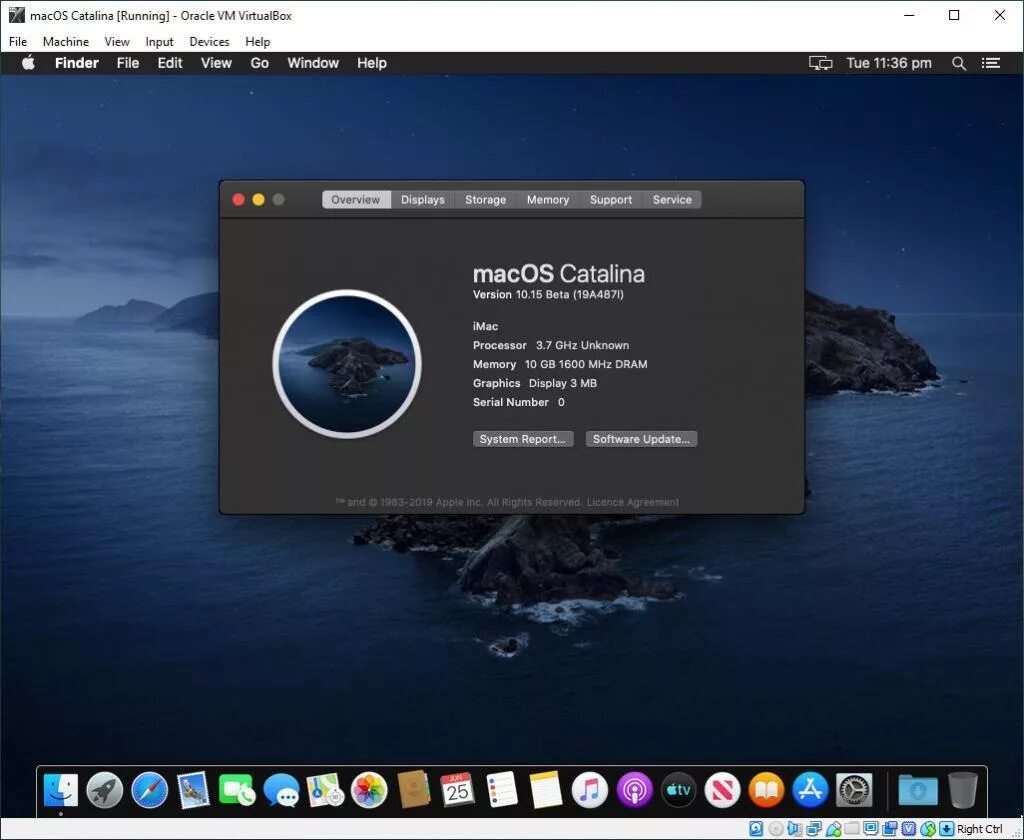Viewport: 1024px width, 840px height.
Task: Minimize About This Mac with yellow button
Action: 259,200
